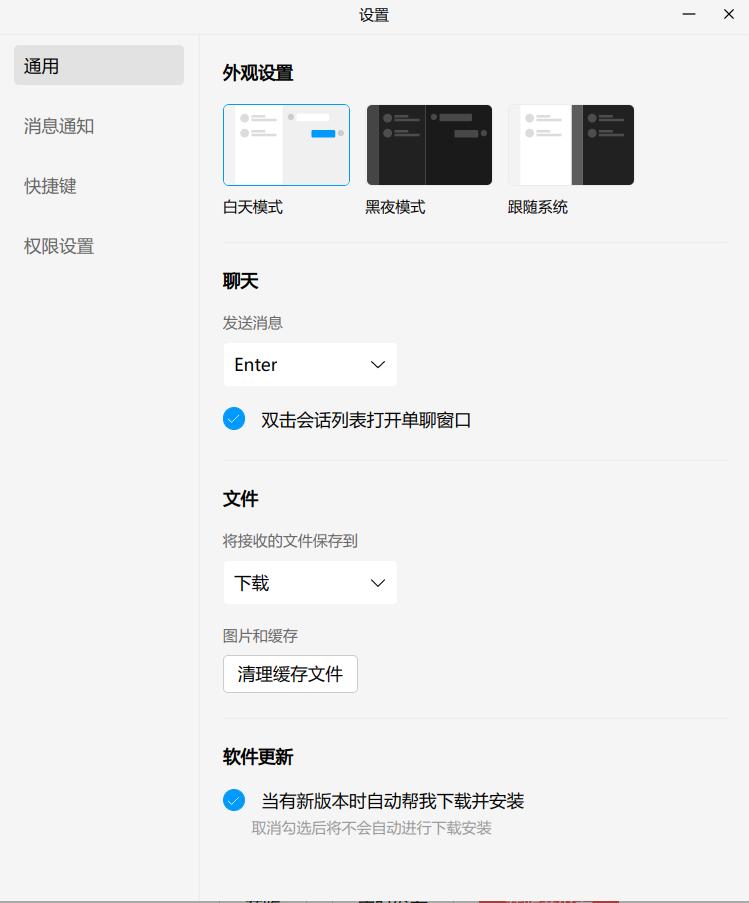Pick the 跟随系统 theme thumbnail
Image resolution: width=749 pixels, height=903 pixels.
point(571,145)
